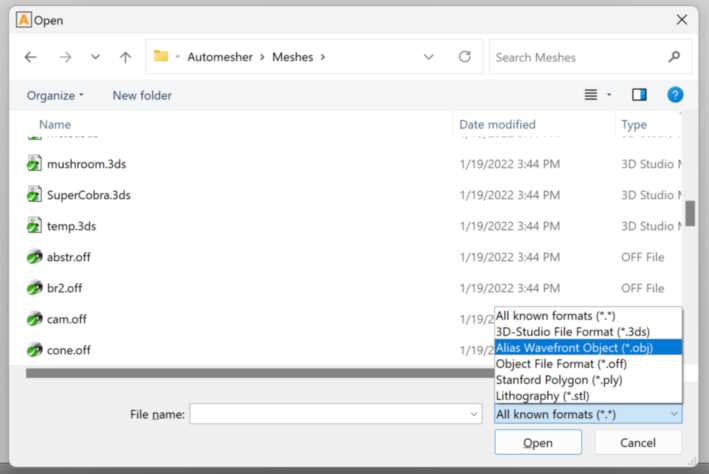Select file br2.off
The image size is (709, 474).
pyautogui.click(x=64, y=288)
